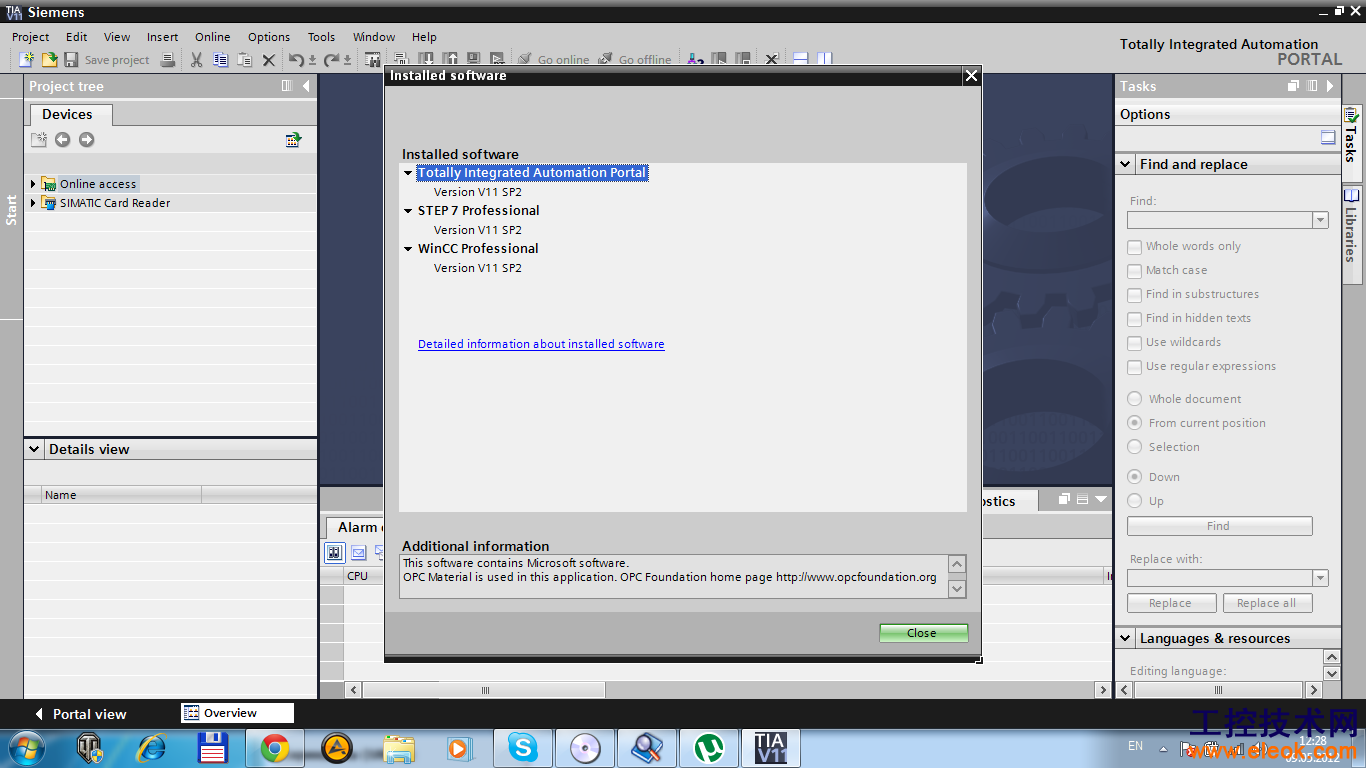Open the Tools menu
The image size is (1366, 768).
coord(322,37)
